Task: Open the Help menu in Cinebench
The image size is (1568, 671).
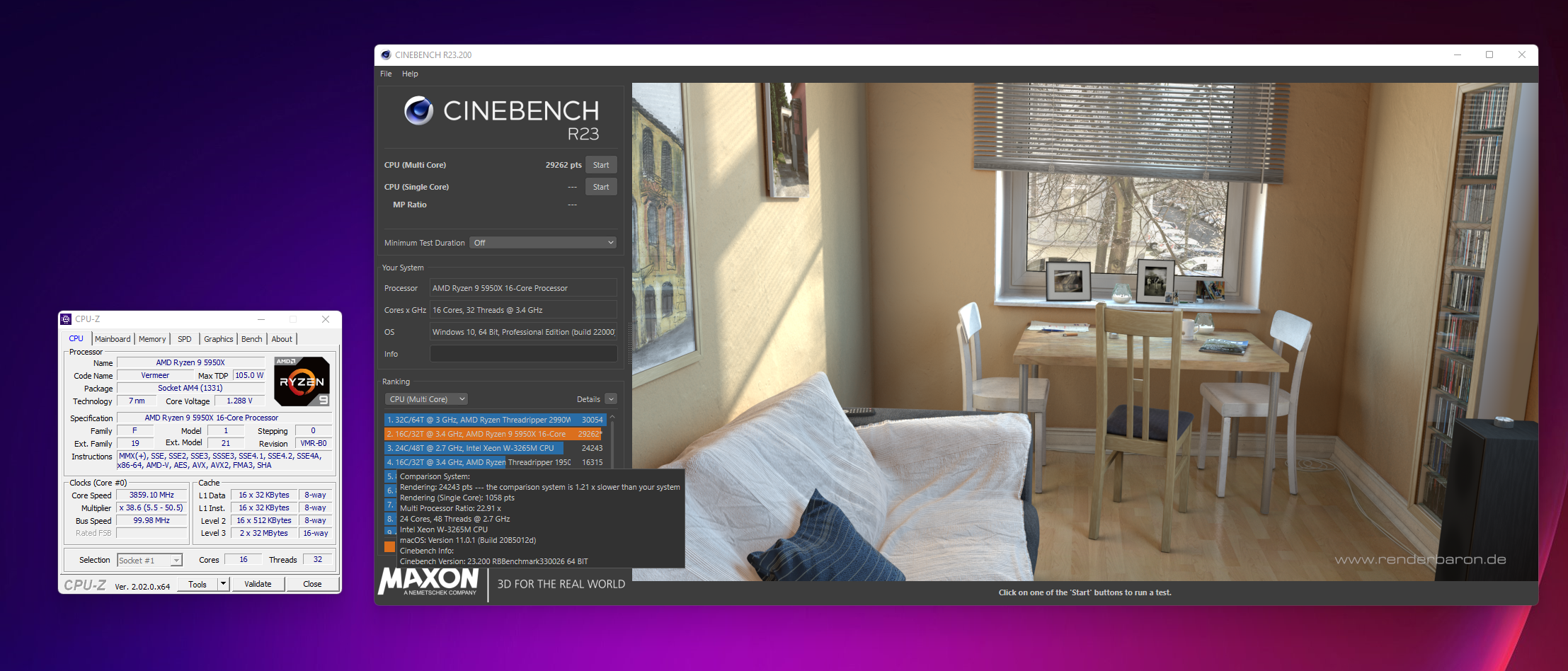Action: (410, 74)
